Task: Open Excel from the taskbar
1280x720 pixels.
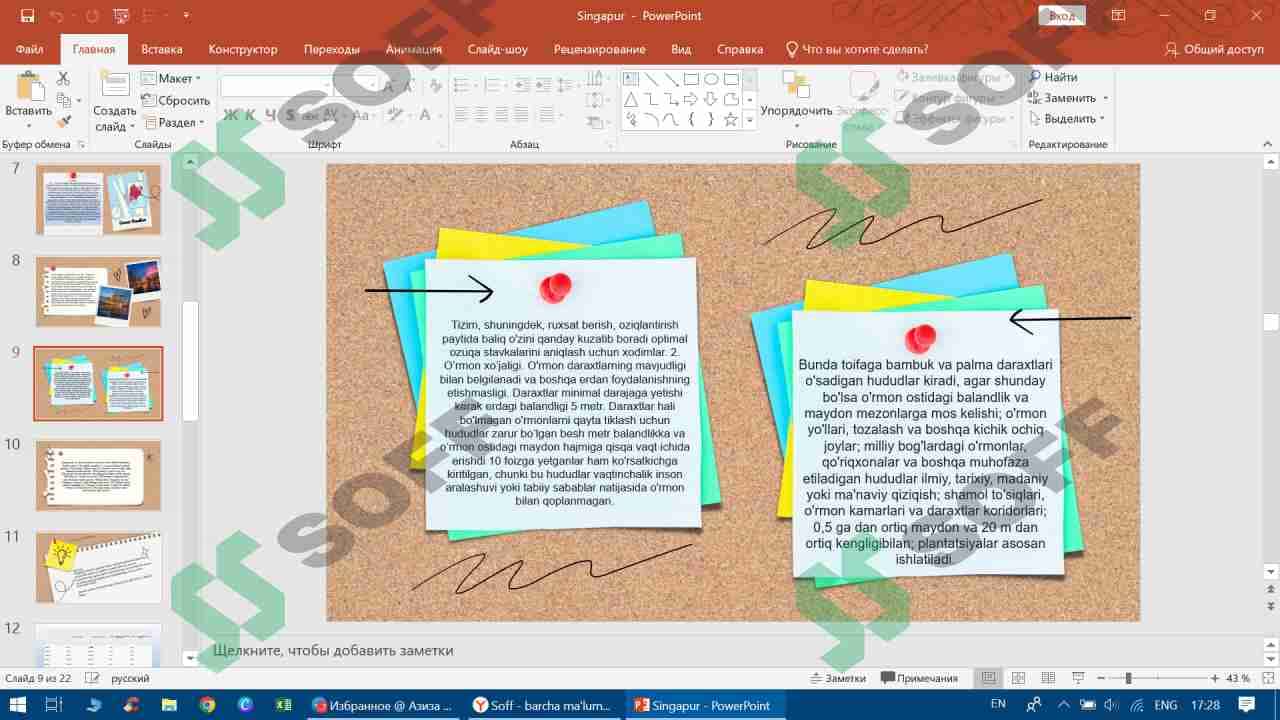Action: click(x=283, y=705)
